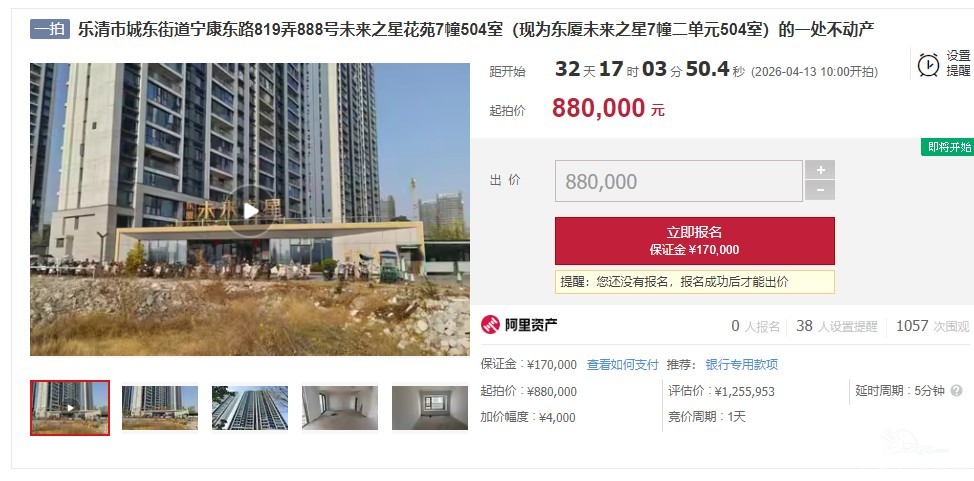The width and height of the screenshot is (974, 481).
Task: Click the plus button to raise bid
Action: click(x=820, y=170)
